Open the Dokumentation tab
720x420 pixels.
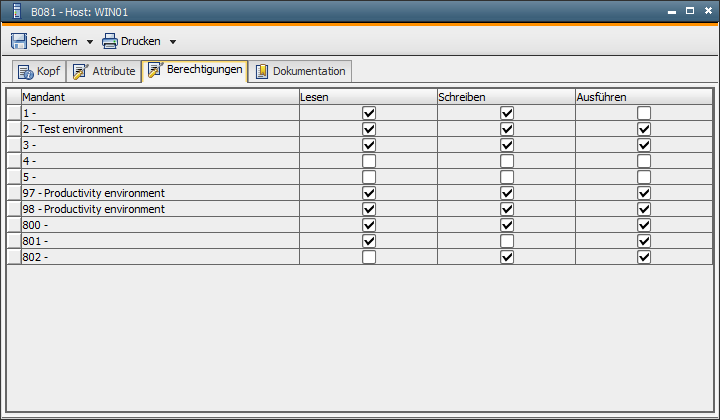300,72
